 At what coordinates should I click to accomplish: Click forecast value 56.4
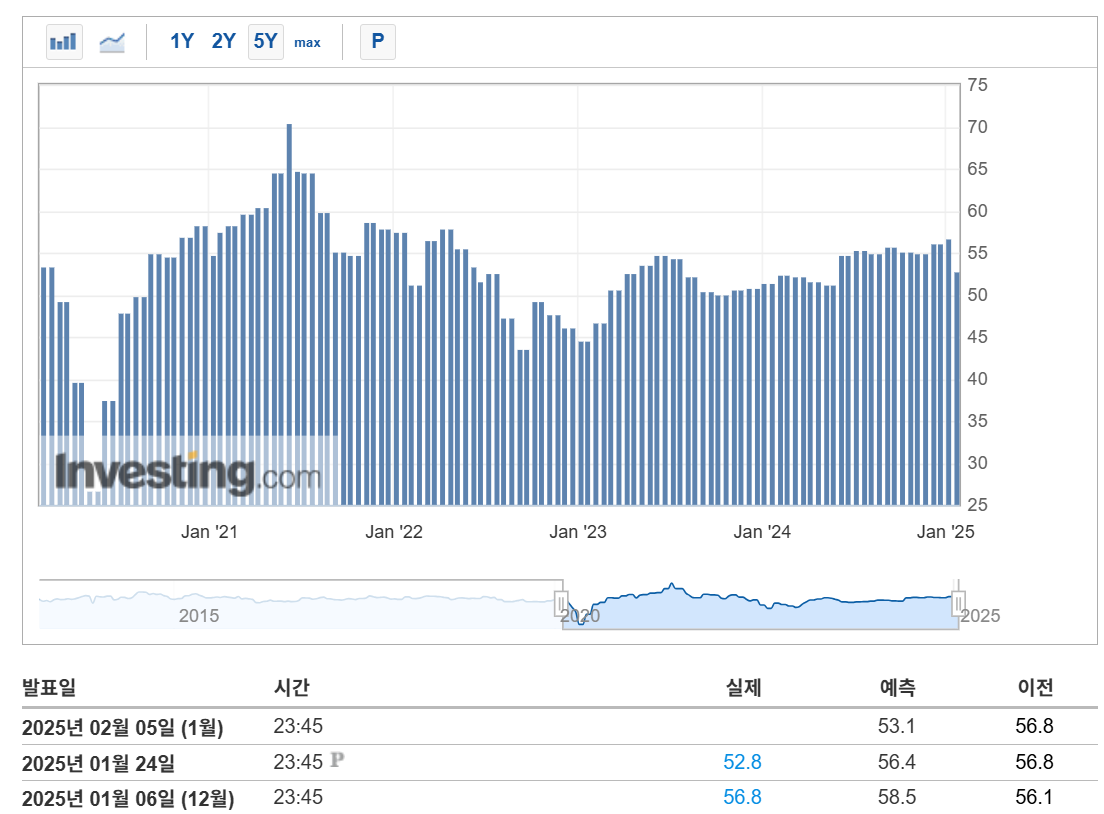pyautogui.click(x=896, y=762)
